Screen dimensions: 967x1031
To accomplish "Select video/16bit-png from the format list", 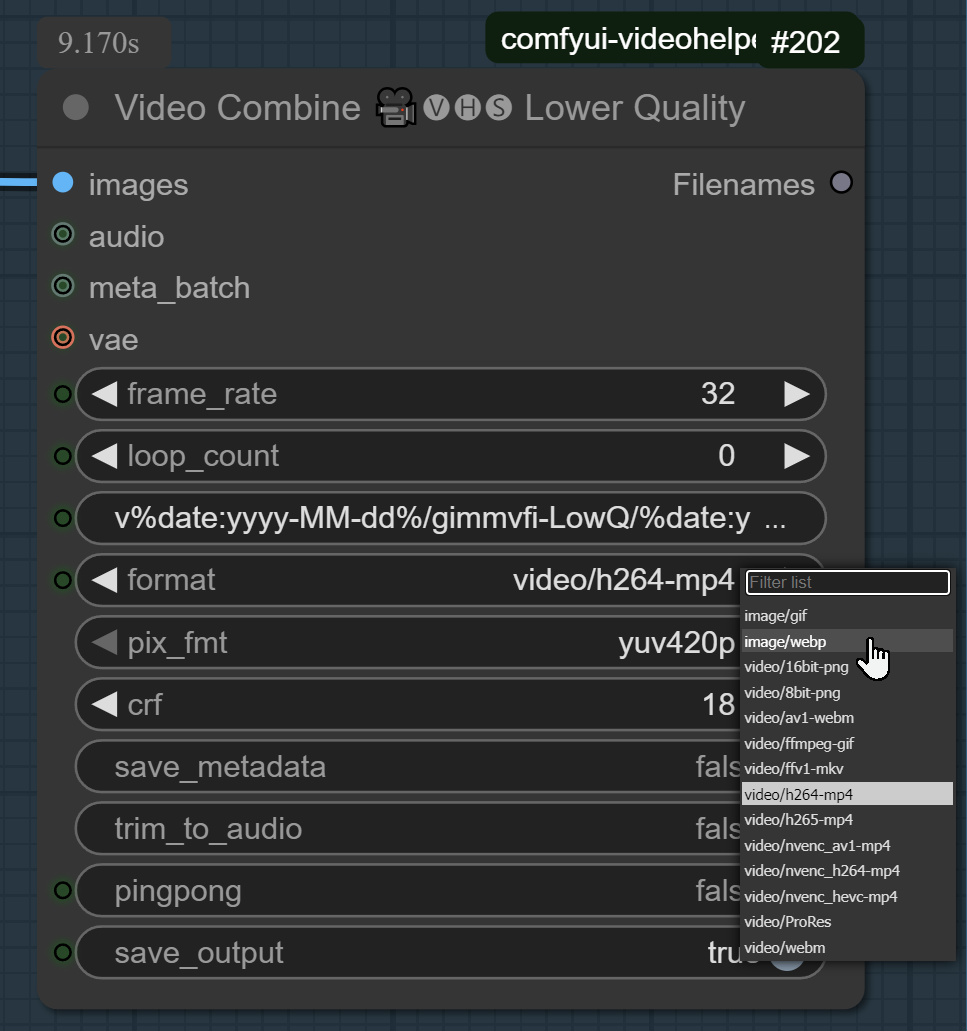I will [847, 667].
